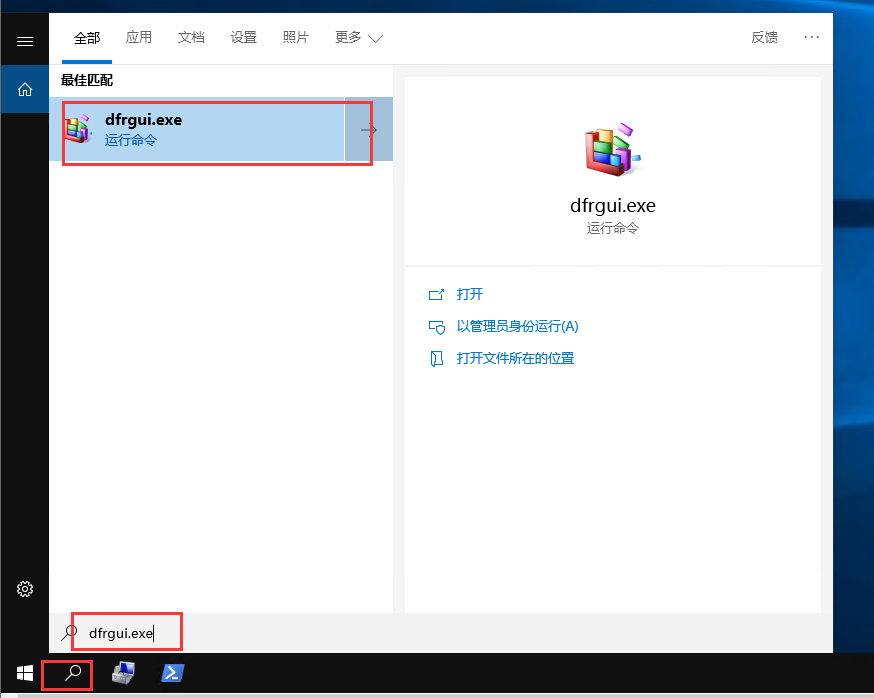Click the large dfrgui.exe icon in the preview pane

point(611,150)
